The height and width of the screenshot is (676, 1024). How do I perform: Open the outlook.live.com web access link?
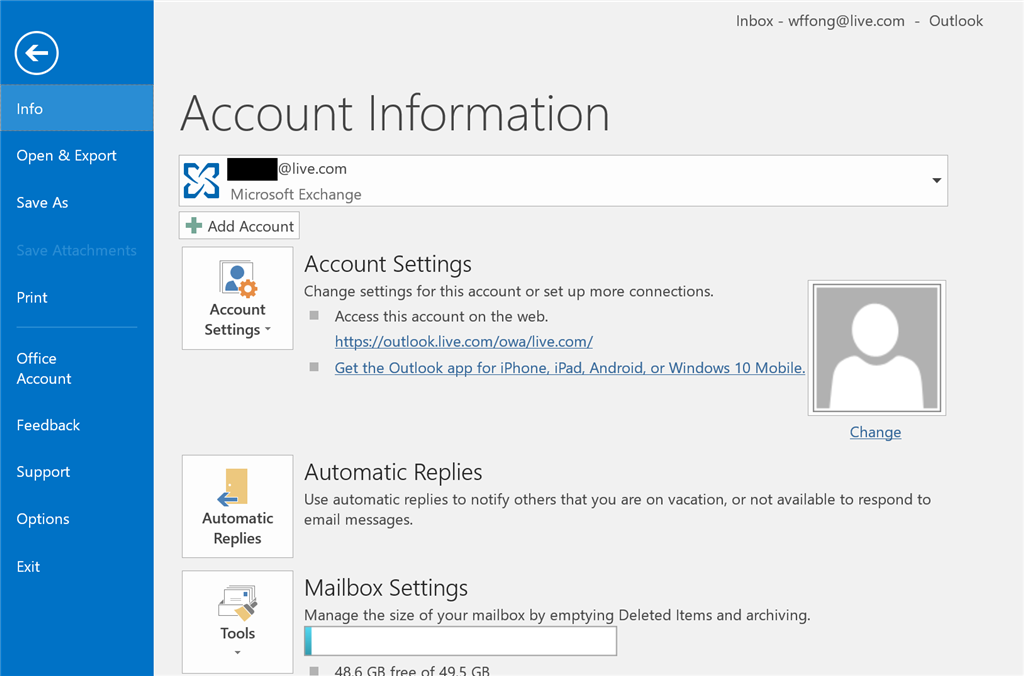[x=464, y=342]
